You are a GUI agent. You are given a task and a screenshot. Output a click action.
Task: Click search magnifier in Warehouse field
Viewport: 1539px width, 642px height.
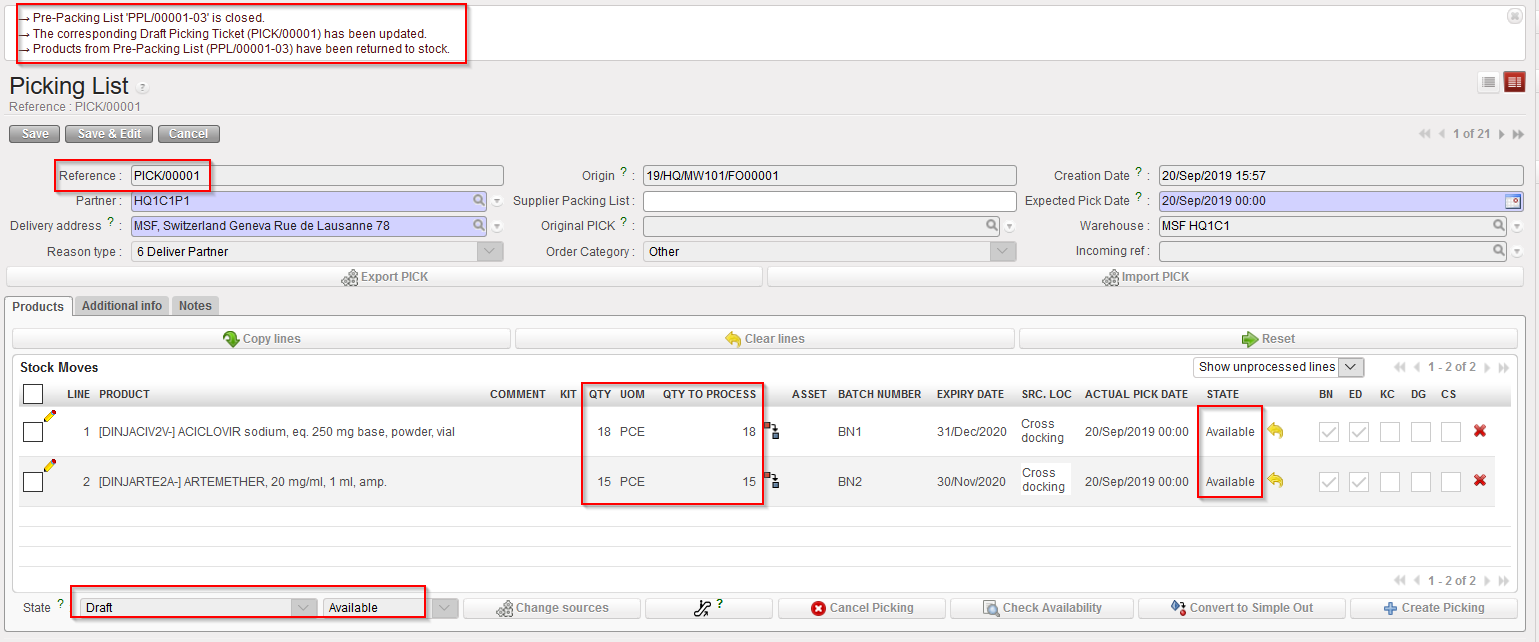(x=1499, y=226)
